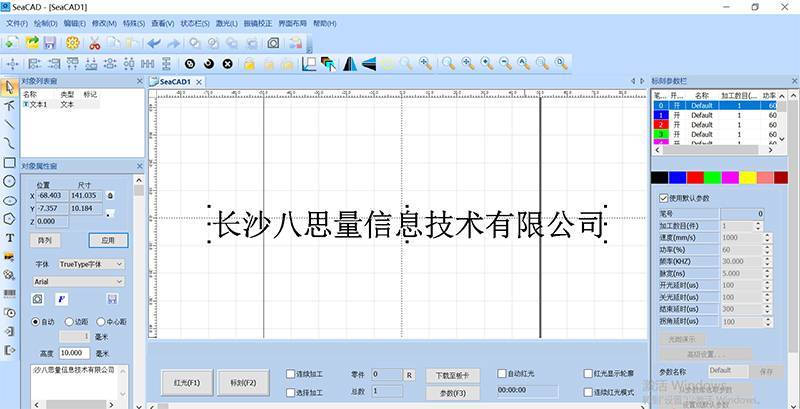Click 功率(%) spinner arrows
800x409 pixels.
pos(767,250)
